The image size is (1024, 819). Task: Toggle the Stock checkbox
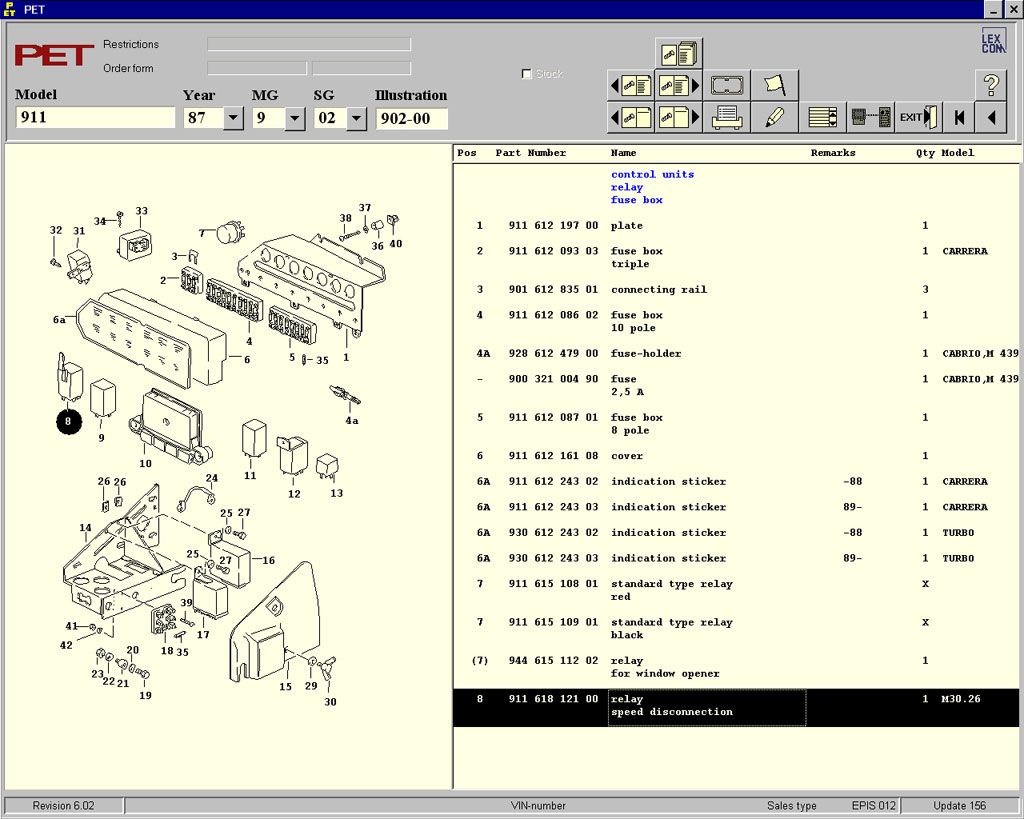coord(527,74)
